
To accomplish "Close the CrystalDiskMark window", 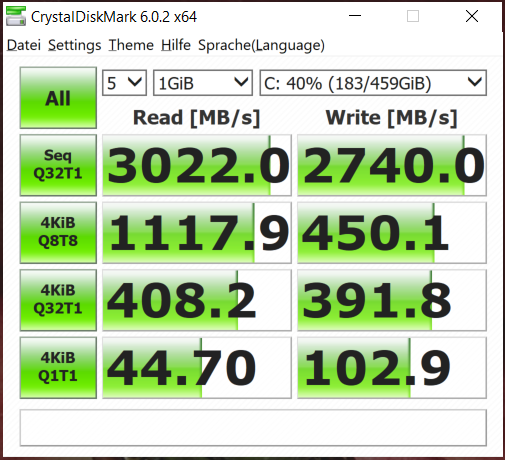I will pos(472,16).
